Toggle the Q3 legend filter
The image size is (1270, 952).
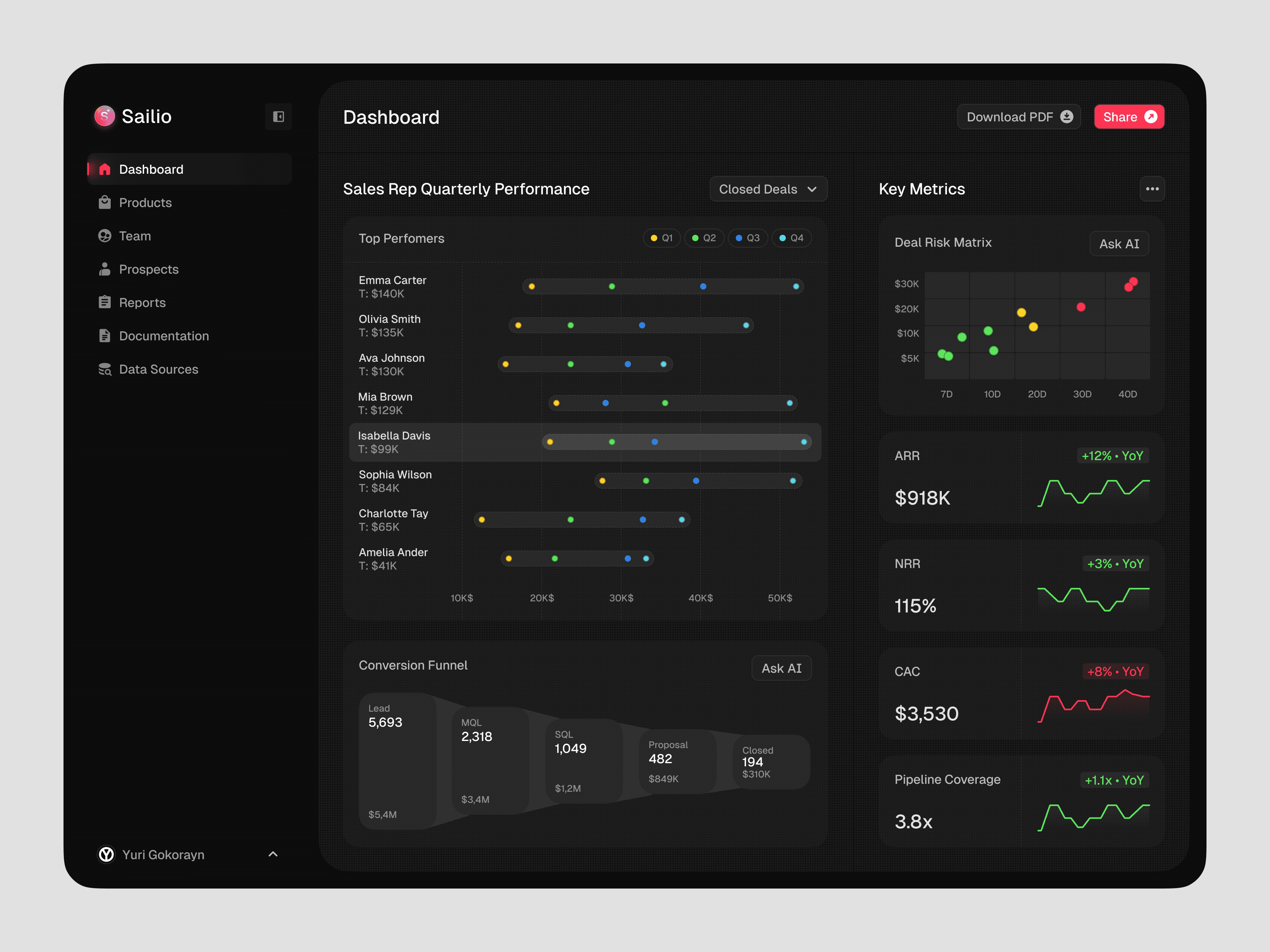[748, 238]
